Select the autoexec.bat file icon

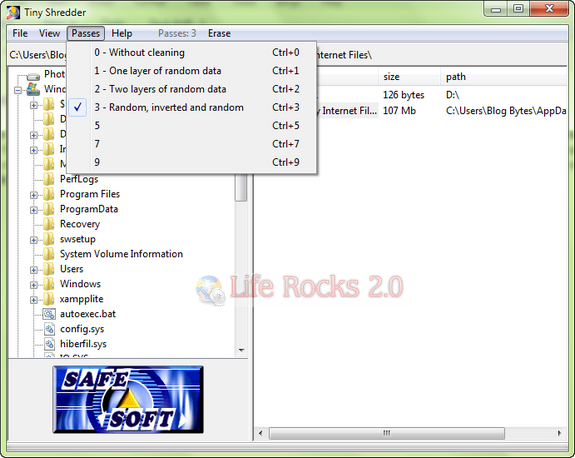click(49, 314)
